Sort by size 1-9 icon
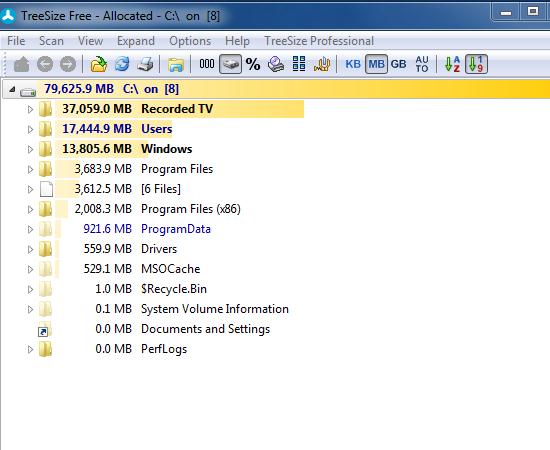The width and height of the screenshot is (550, 450). (476, 64)
